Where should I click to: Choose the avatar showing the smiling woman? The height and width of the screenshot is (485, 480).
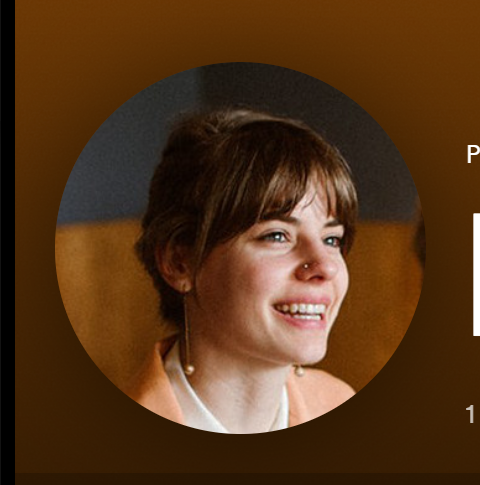(240, 248)
